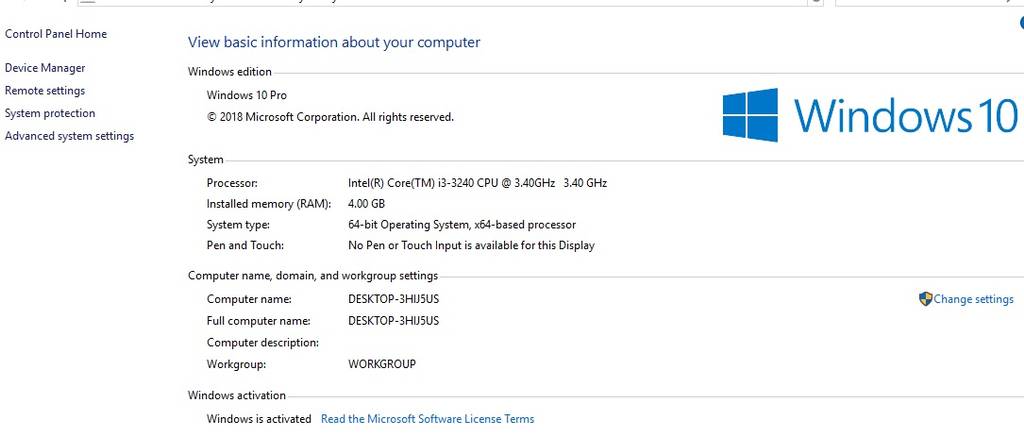Click the Full computer name value
Viewport: 1024px width, 439px height.
click(x=393, y=321)
